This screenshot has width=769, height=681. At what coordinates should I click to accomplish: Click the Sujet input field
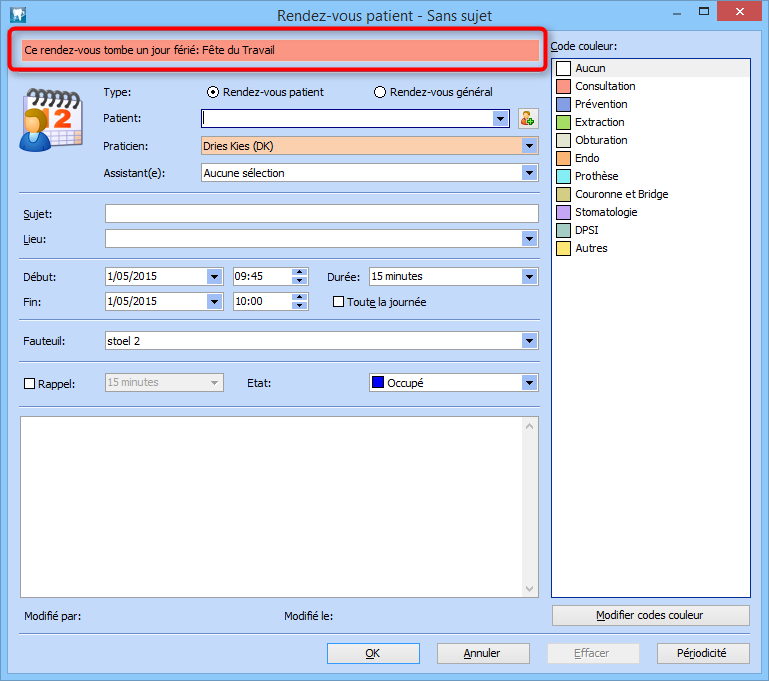pos(322,214)
